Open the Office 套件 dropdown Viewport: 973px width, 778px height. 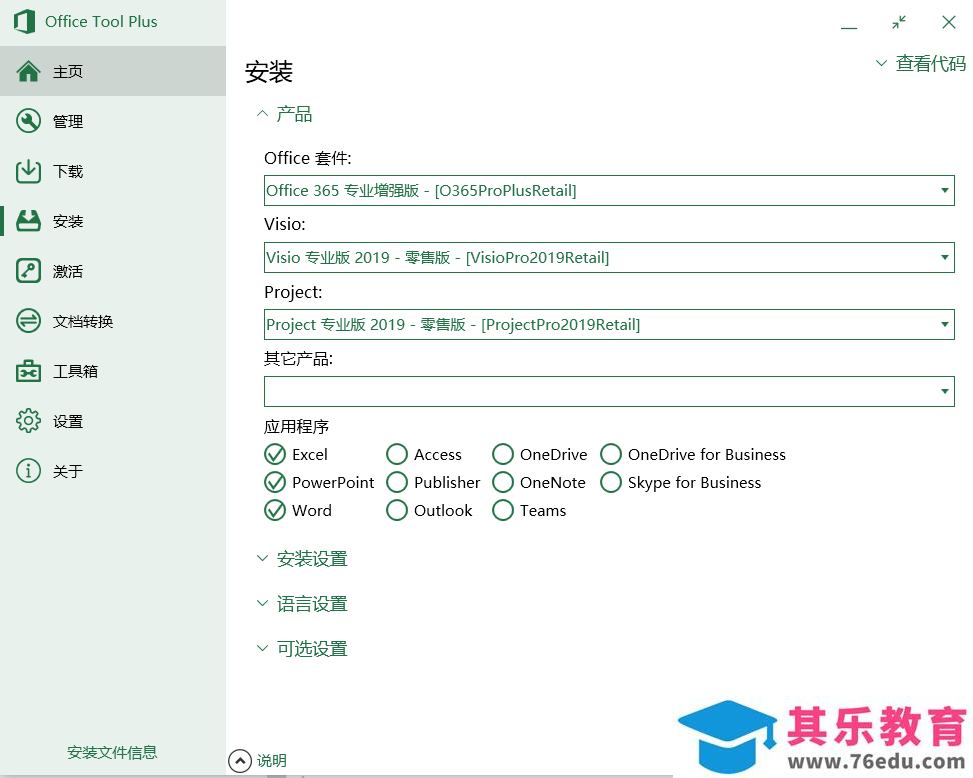tap(609, 190)
